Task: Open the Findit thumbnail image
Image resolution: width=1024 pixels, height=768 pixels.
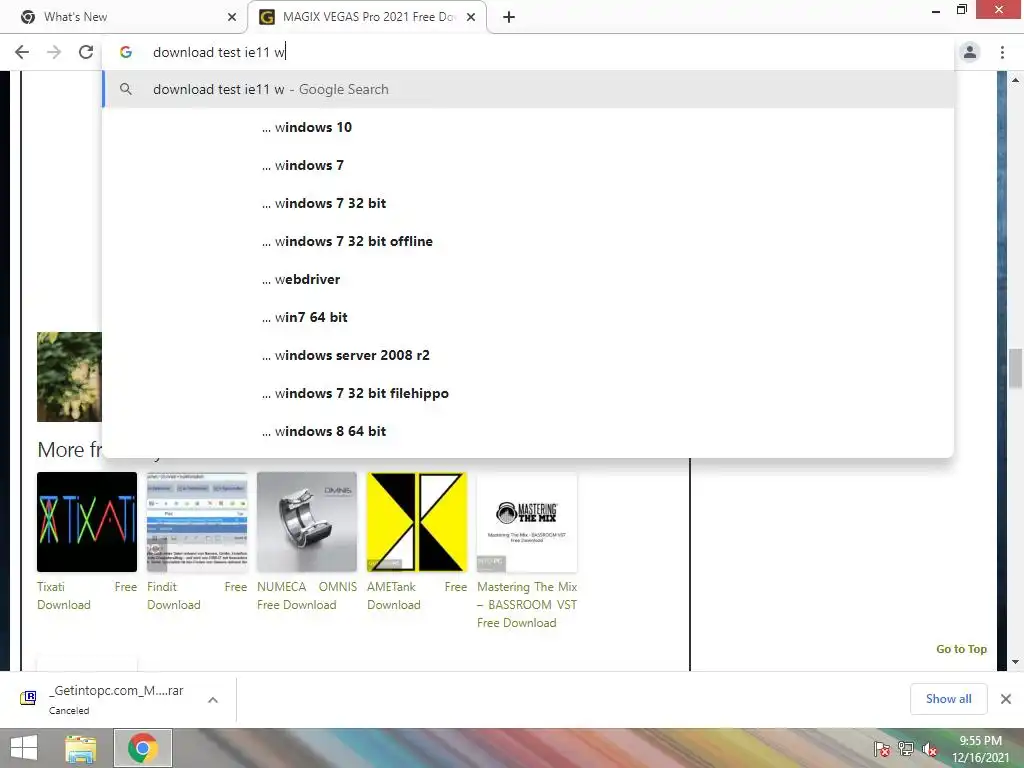Action: coord(197,522)
